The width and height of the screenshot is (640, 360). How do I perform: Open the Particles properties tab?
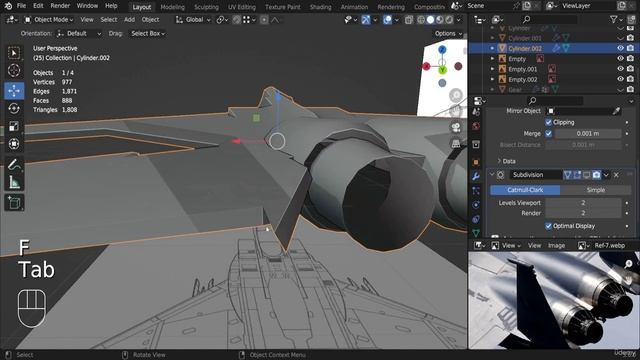(x=476, y=191)
